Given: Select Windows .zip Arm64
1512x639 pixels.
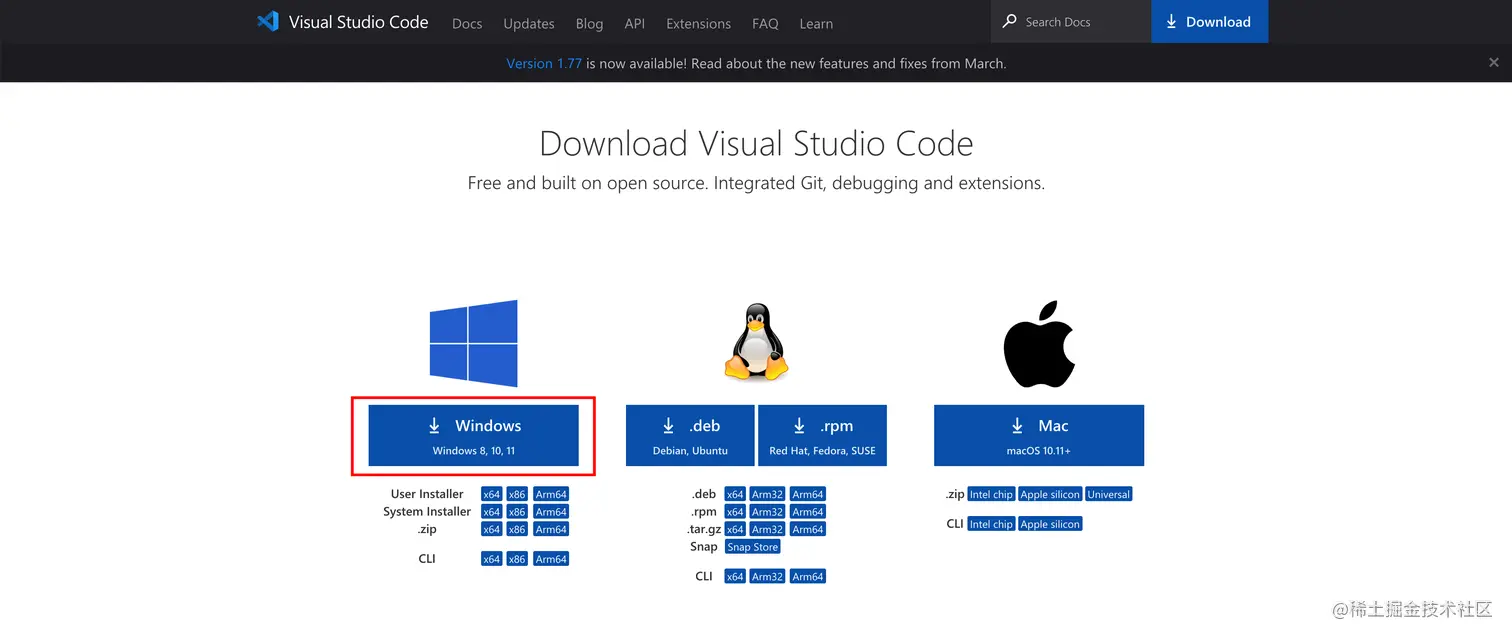Looking at the screenshot, I should tap(551, 529).
